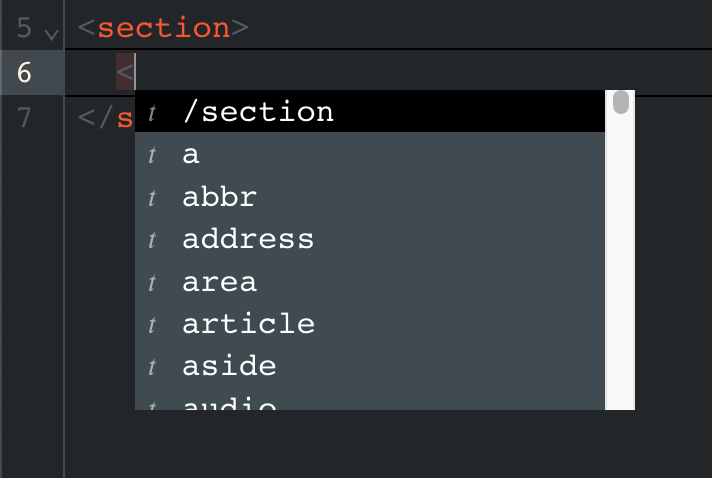Click the tag icon beside /section suggestion
Viewport: 712px width, 478px height.
click(x=152, y=113)
